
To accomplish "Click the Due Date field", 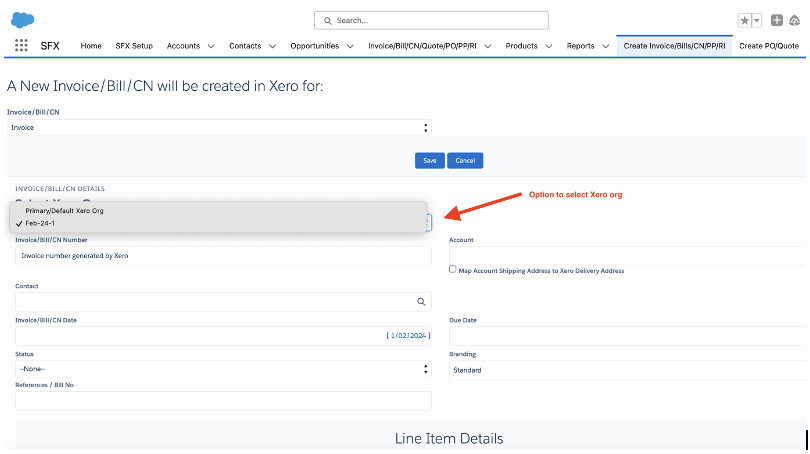I will (x=627, y=336).
